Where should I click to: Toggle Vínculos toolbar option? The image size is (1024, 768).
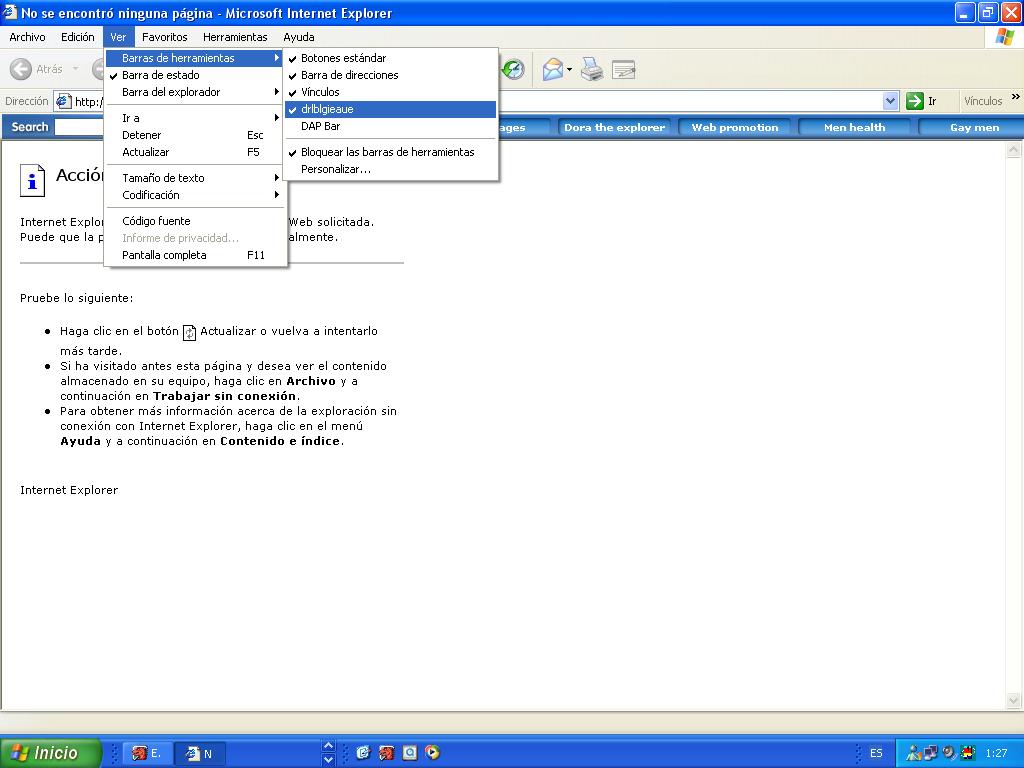point(391,92)
